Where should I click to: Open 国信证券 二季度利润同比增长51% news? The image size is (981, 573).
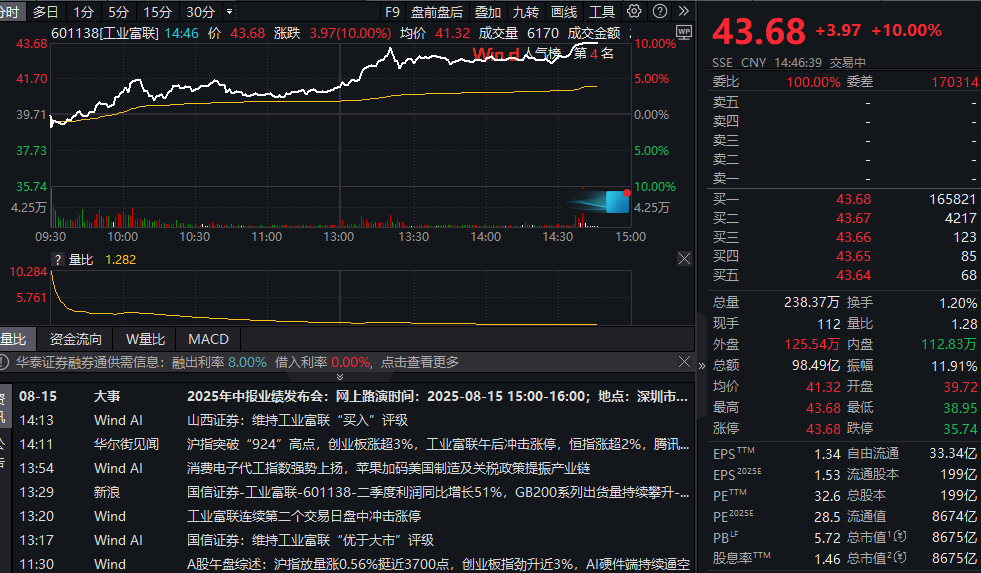pyautogui.click(x=438, y=492)
